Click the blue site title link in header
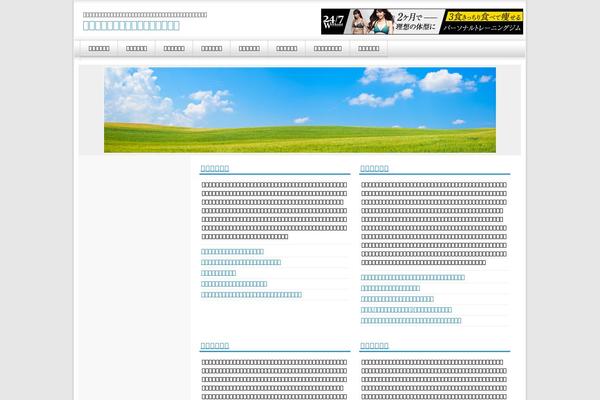 point(131,26)
